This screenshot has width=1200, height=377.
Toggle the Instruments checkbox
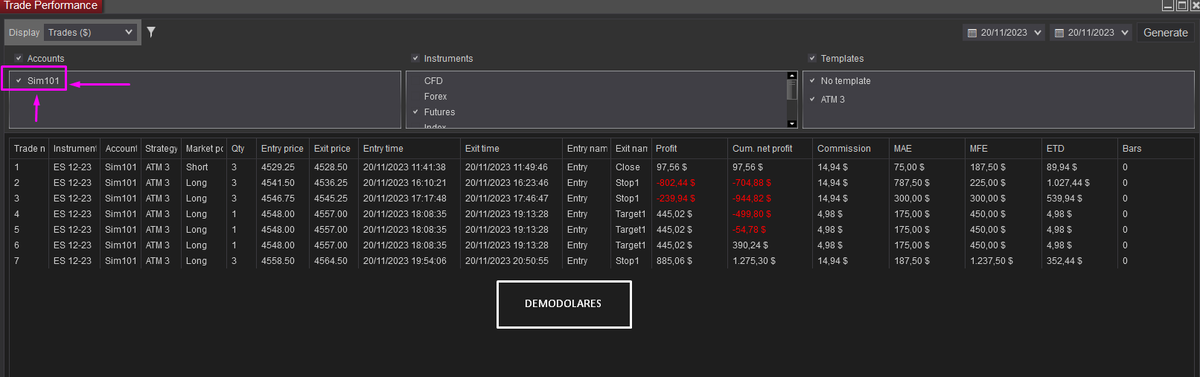(415, 59)
